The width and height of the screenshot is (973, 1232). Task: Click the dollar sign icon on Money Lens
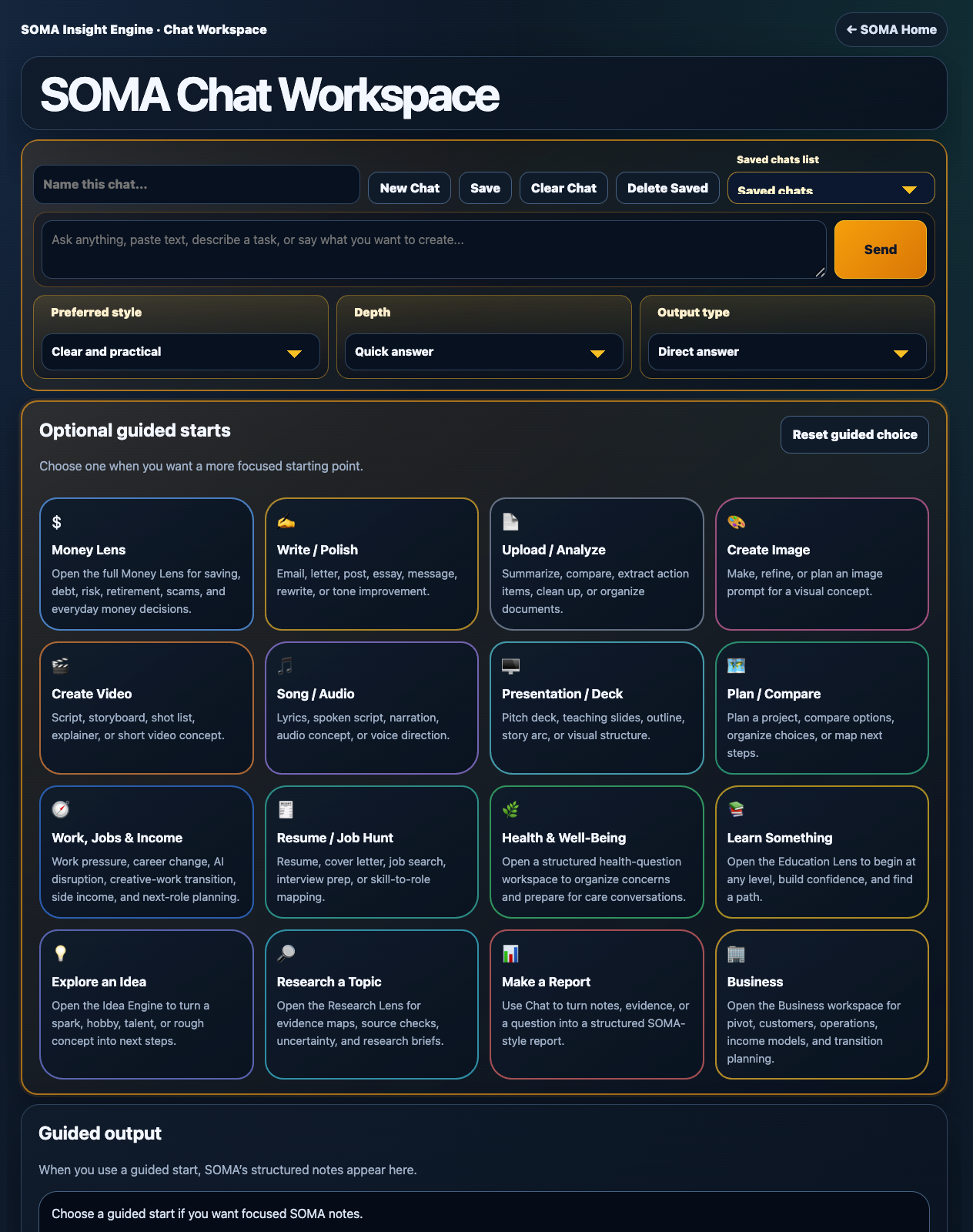pos(56,522)
